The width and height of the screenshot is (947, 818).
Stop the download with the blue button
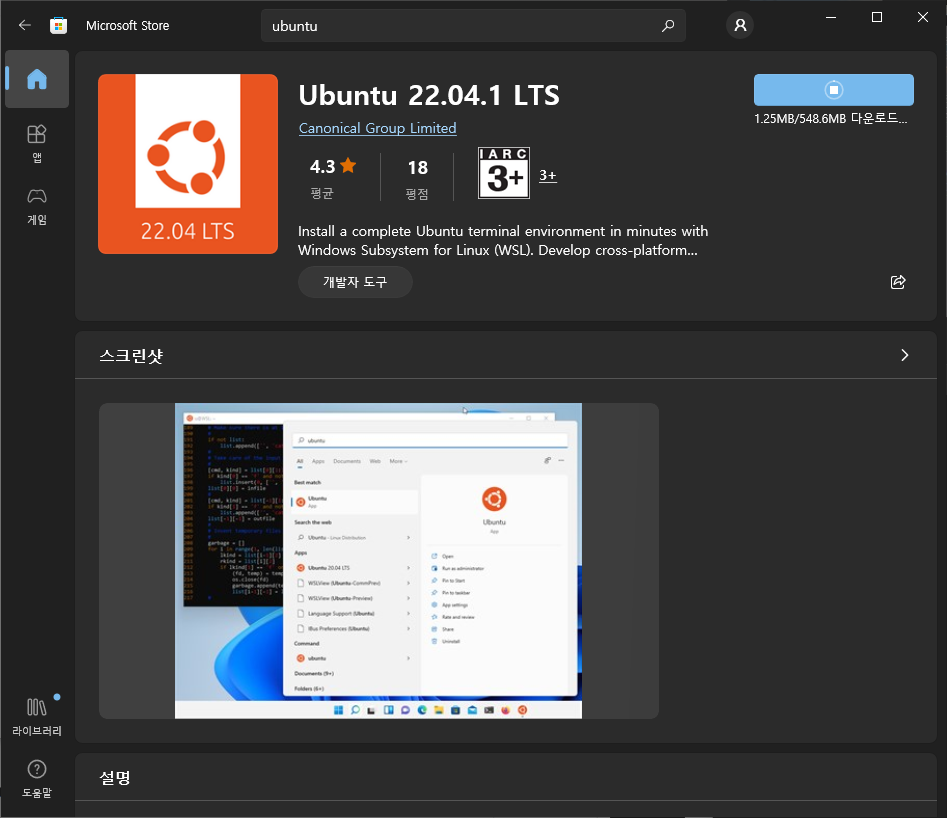tap(833, 90)
